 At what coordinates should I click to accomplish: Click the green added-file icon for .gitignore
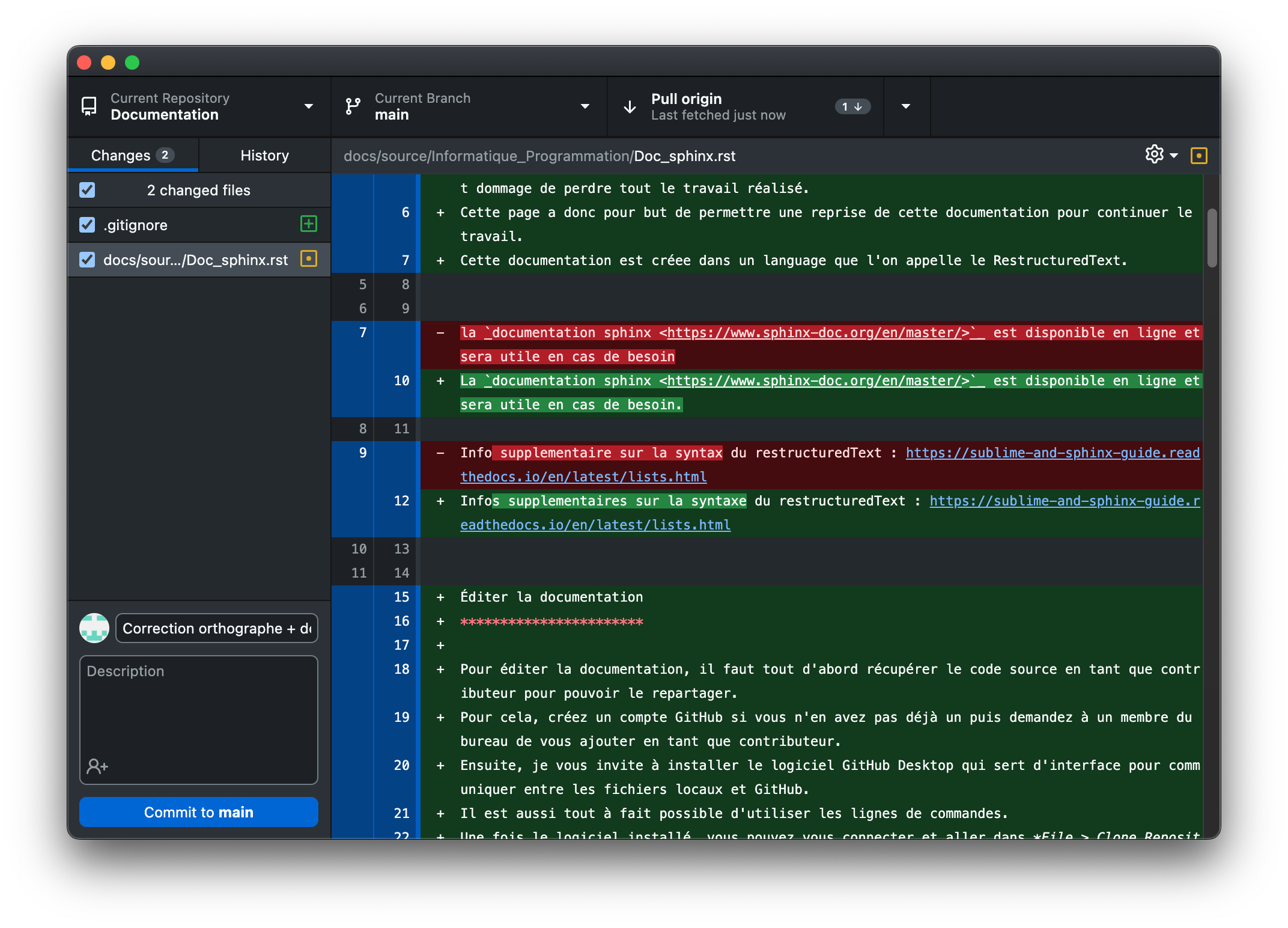(x=308, y=224)
